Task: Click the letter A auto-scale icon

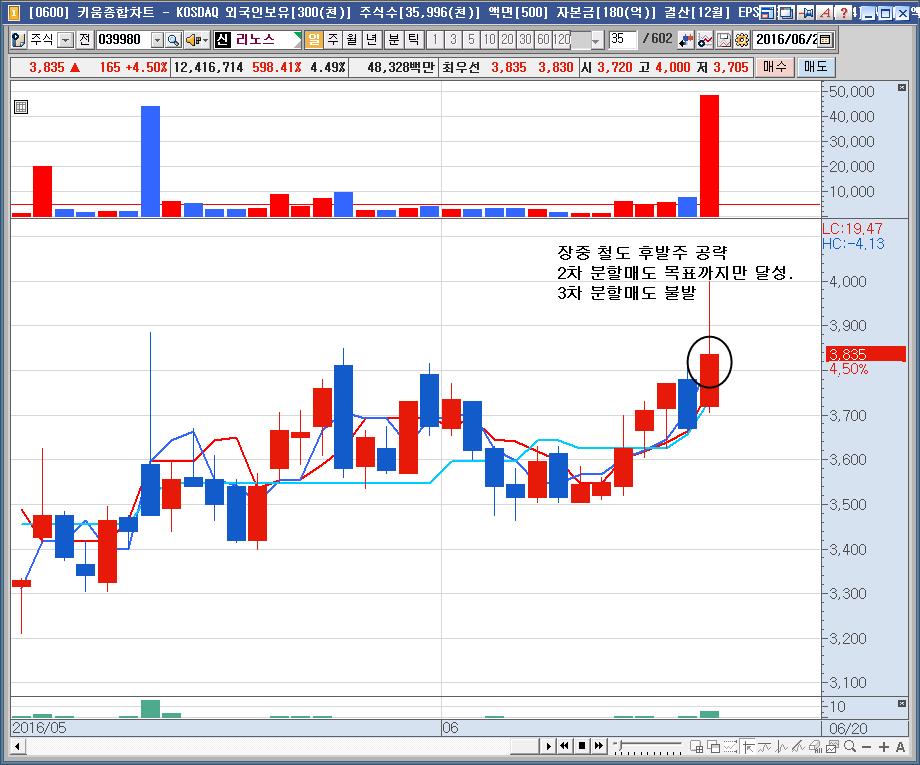Action: pyautogui.click(x=901, y=746)
